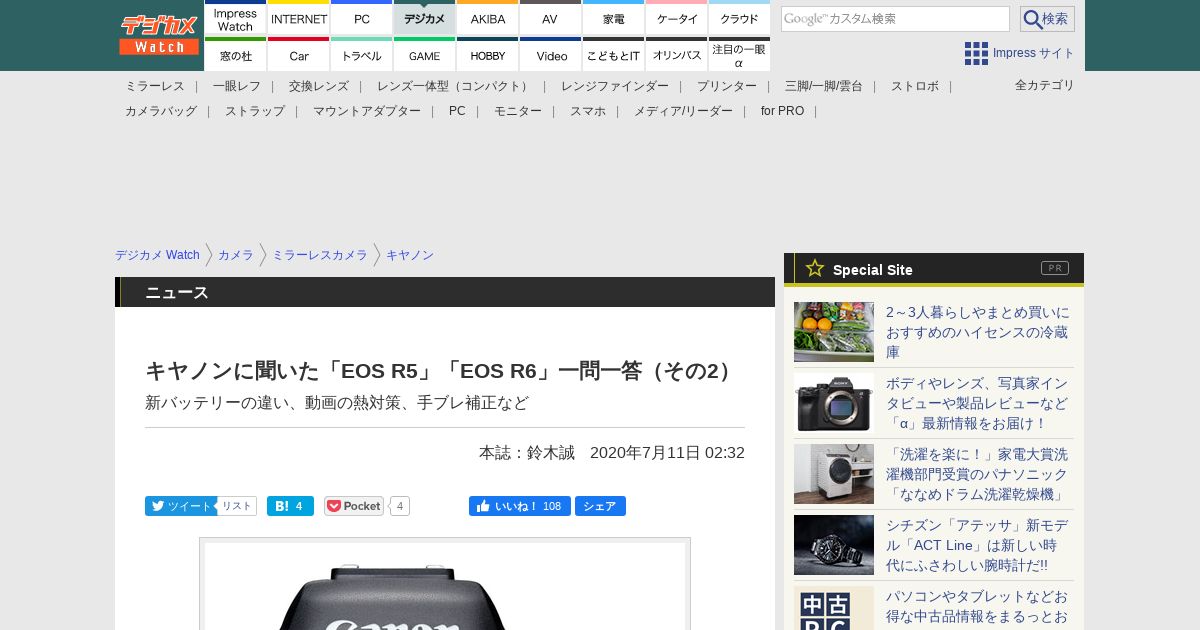Open the Citizen watch thumbnail
1200x630 pixels.
834,545
